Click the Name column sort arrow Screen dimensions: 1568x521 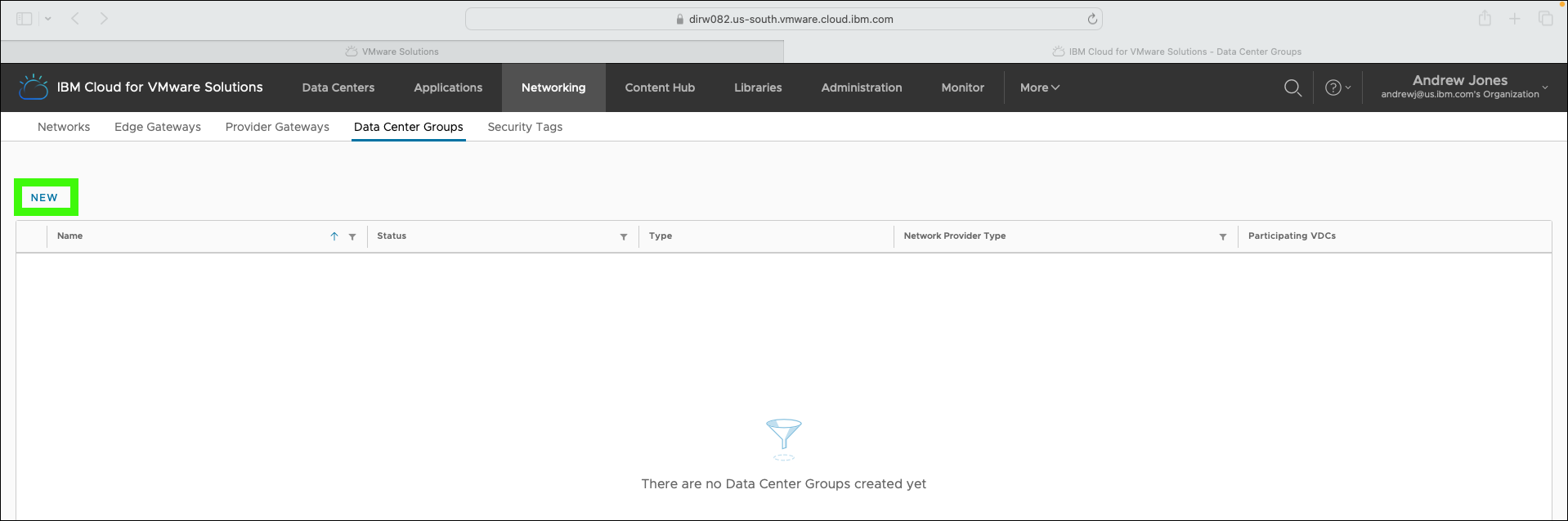point(334,236)
